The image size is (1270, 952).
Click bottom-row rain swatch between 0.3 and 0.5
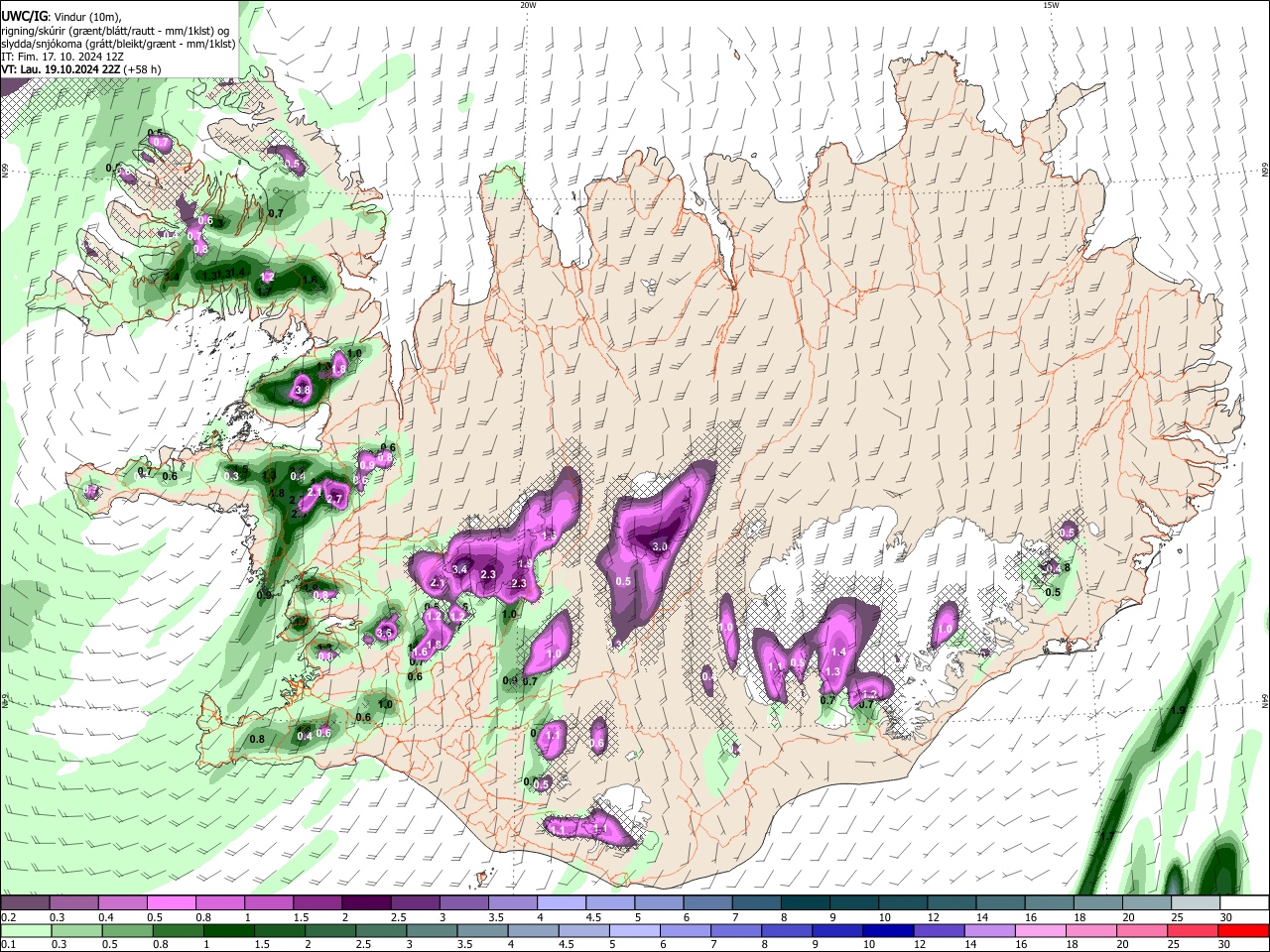(x=76, y=930)
